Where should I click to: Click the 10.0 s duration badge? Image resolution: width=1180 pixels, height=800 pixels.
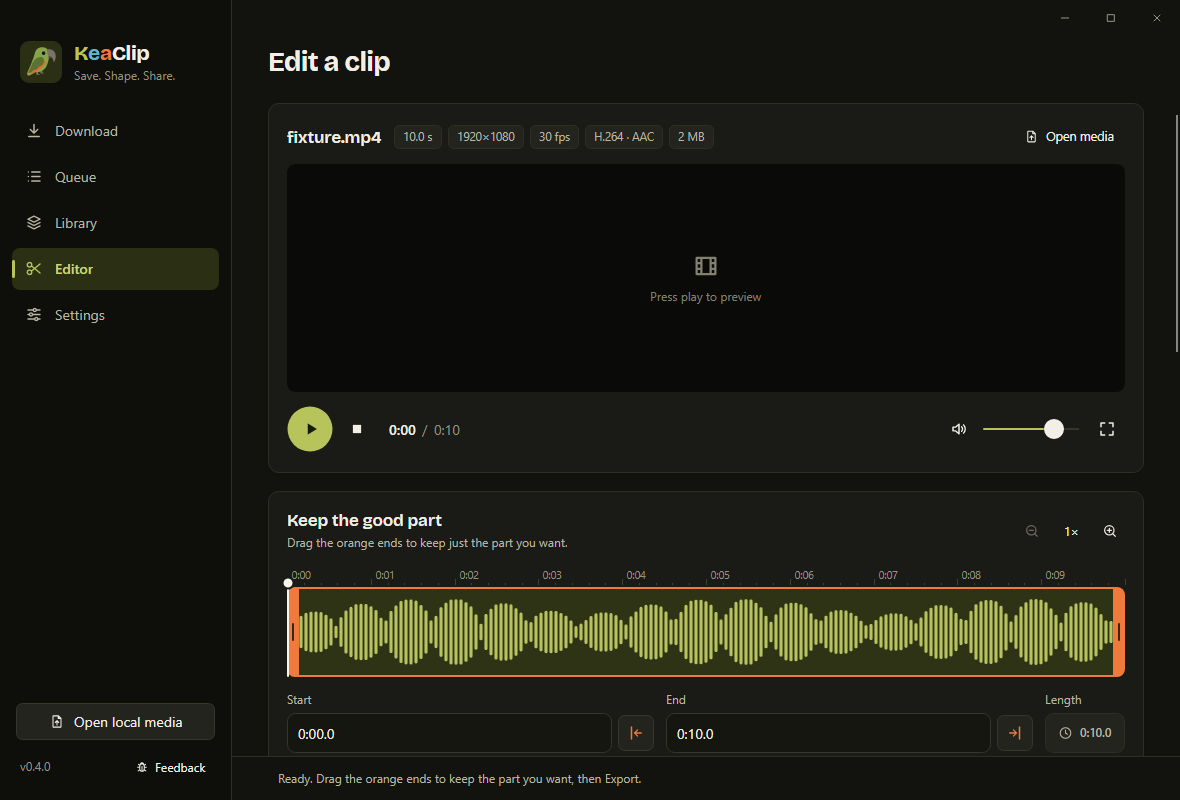click(418, 137)
